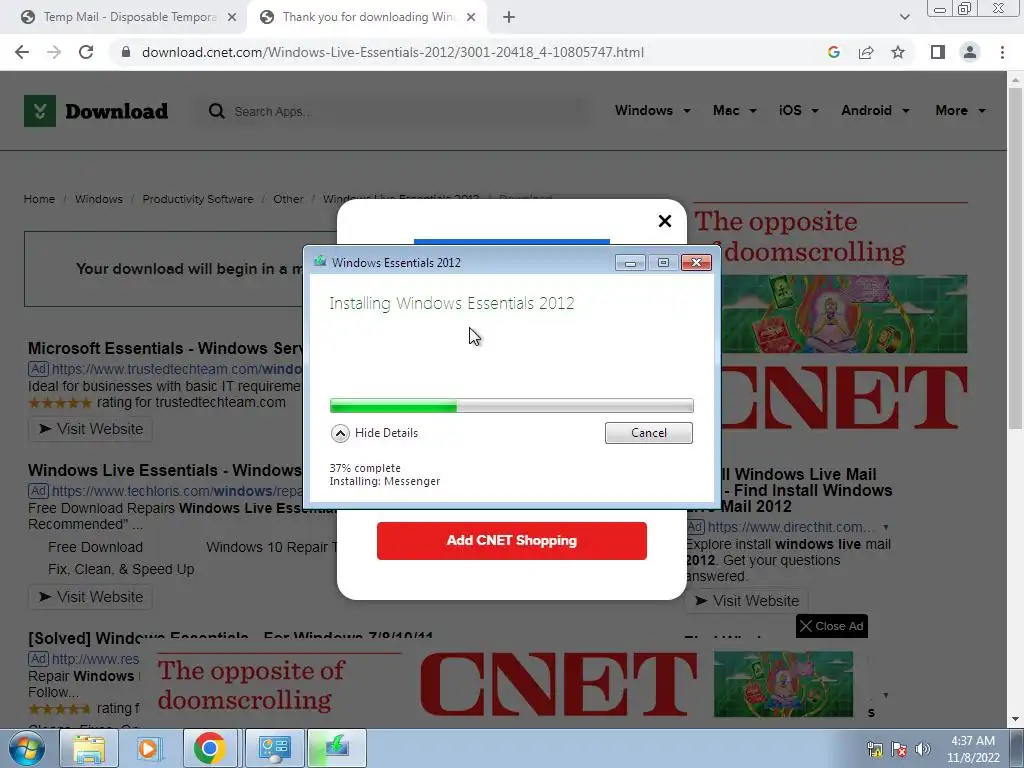Viewport: 1024px width, 768px height.
Task: Open the Fix, Clean, & Speed Up sitelink
Action: click(x=121, y=569)
